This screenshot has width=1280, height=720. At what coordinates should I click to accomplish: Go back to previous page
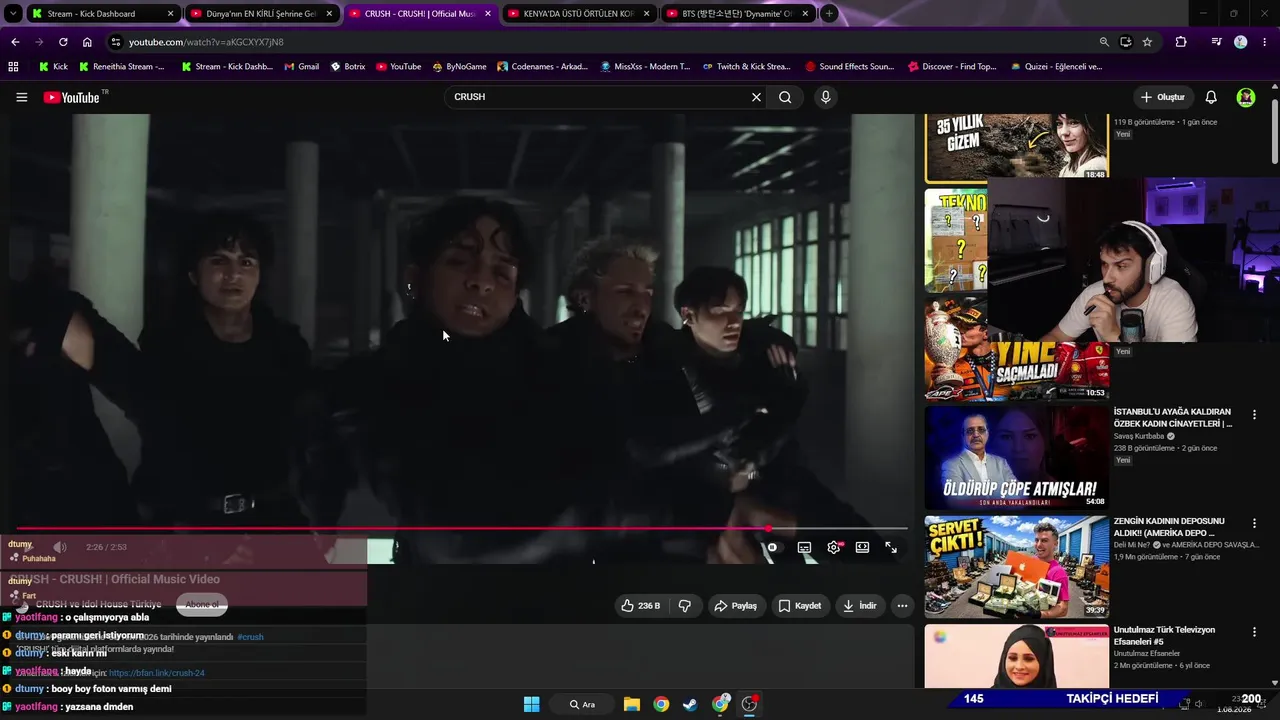pos(15,42)
